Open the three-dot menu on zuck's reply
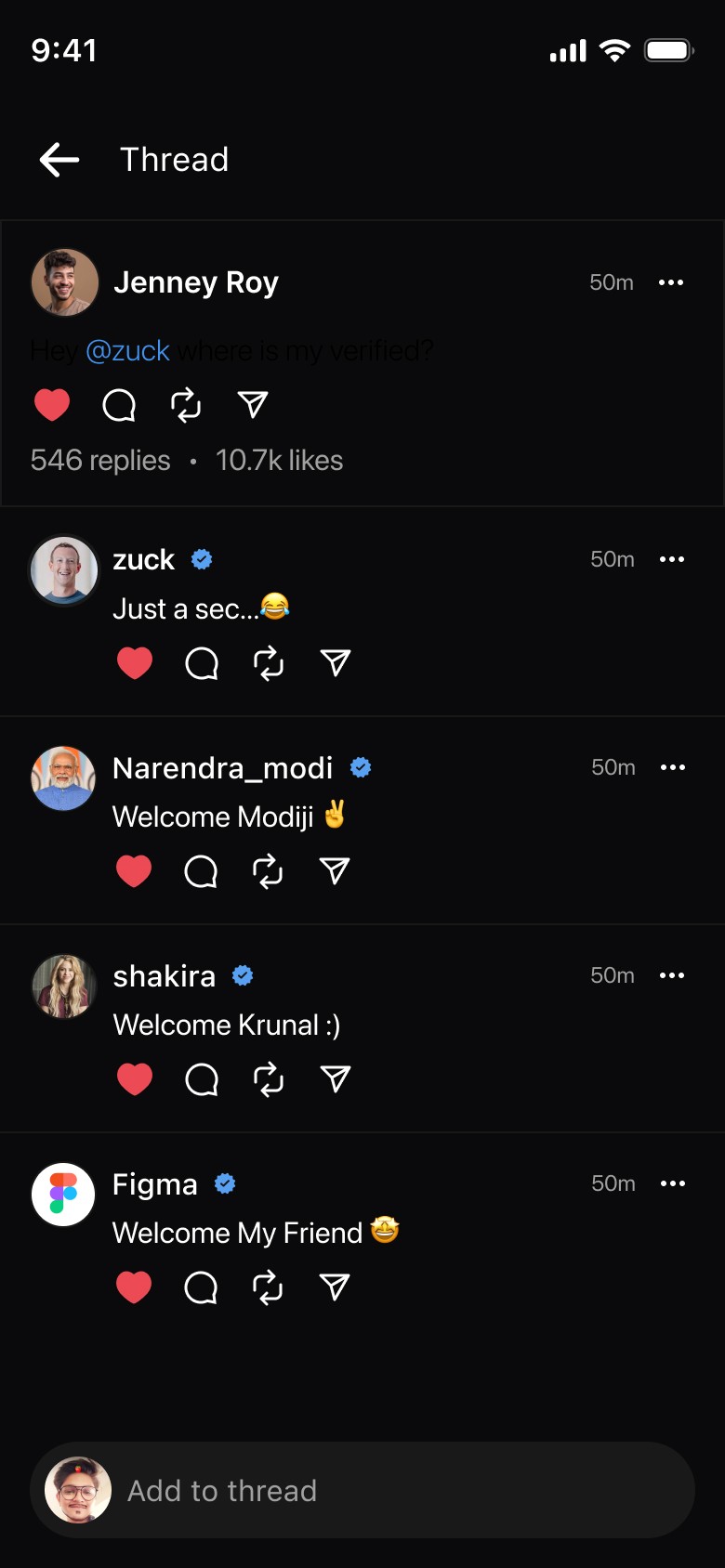 [672, 559]
